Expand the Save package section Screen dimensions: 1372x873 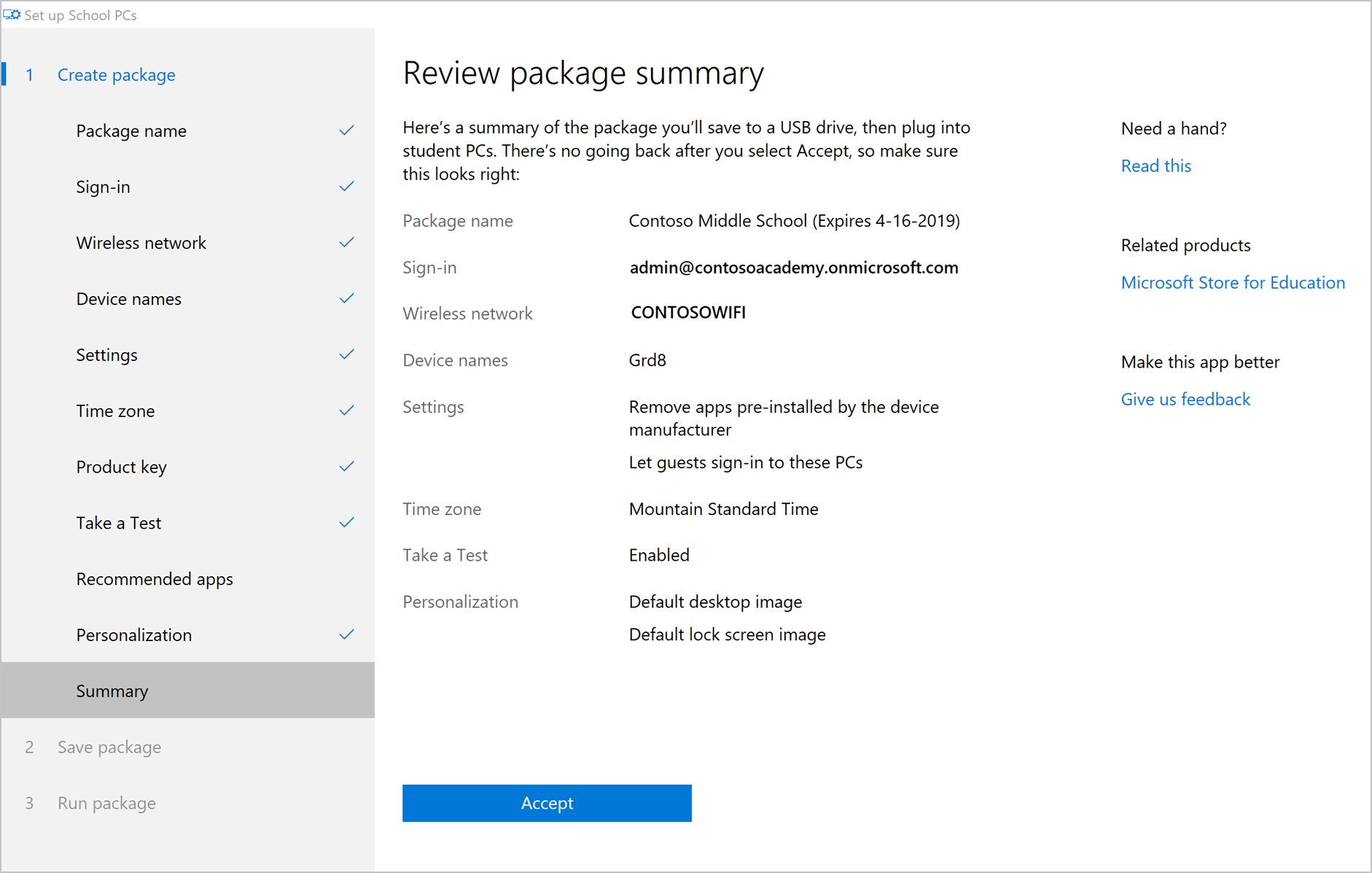tap(109, 748)
